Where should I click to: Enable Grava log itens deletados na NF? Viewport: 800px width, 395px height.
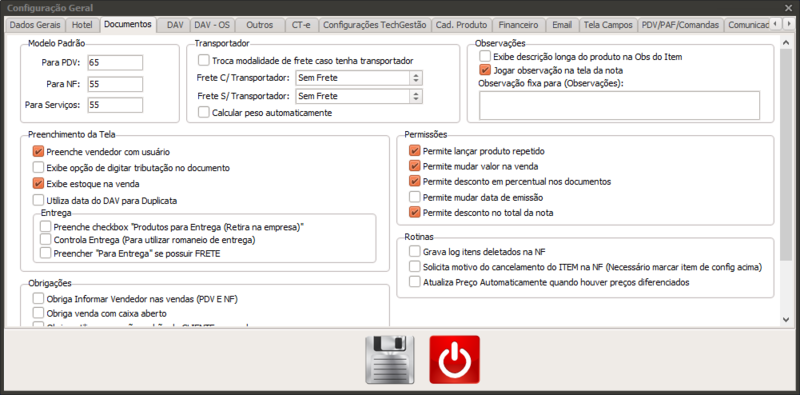point(415,251)
